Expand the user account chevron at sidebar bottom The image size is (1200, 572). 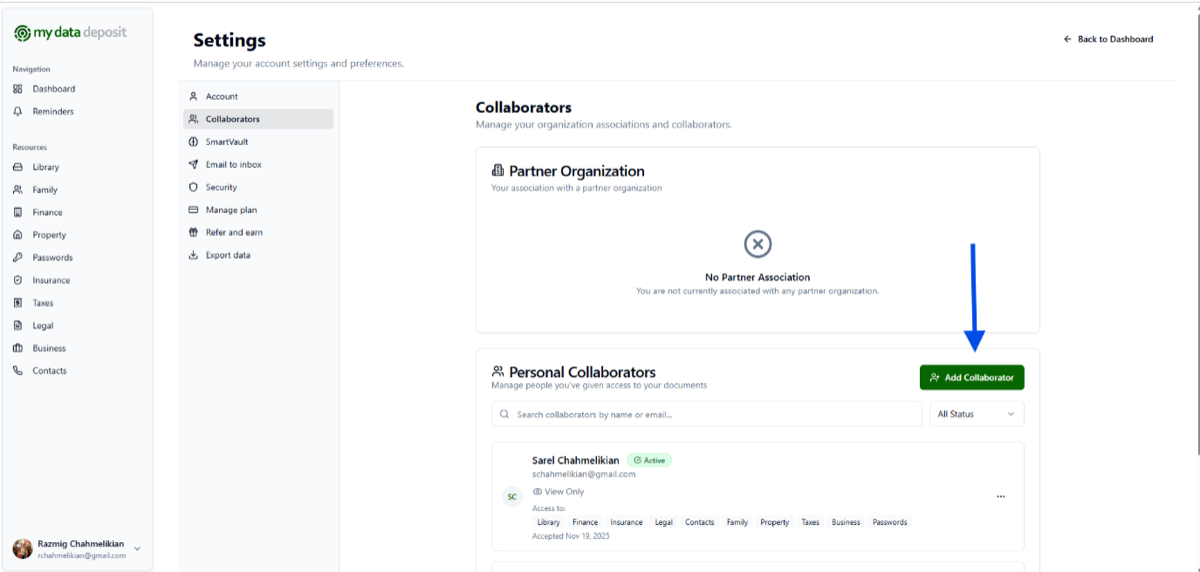pos(138,549)
